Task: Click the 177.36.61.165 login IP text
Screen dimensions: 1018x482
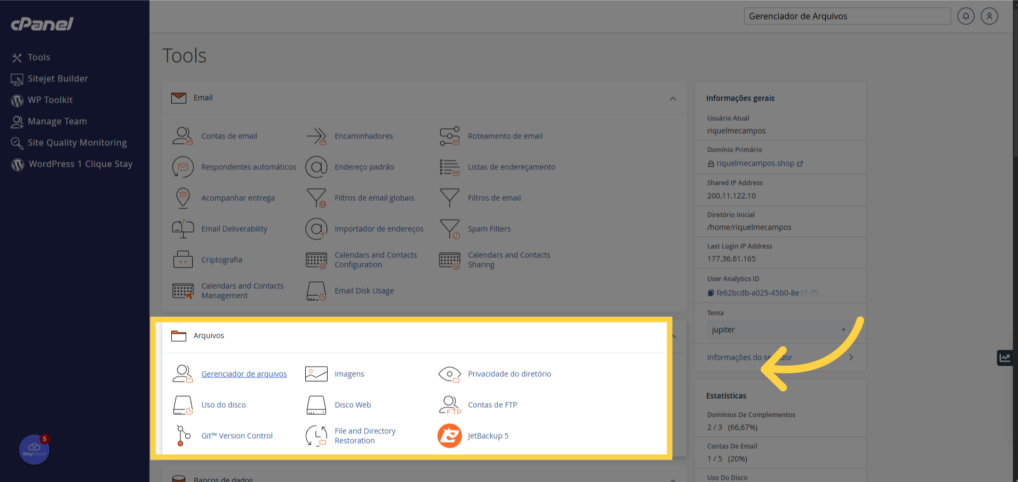Action: click(x=731, y=259)
